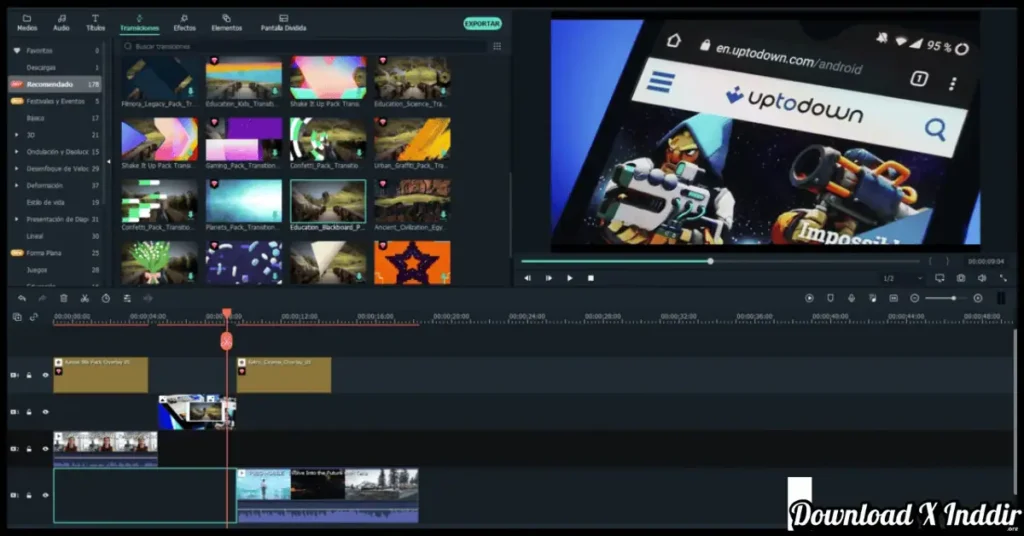Lock the track with the phone screen clip
This screenshot has height=536, width=1024.
click(x=29, y=412)
